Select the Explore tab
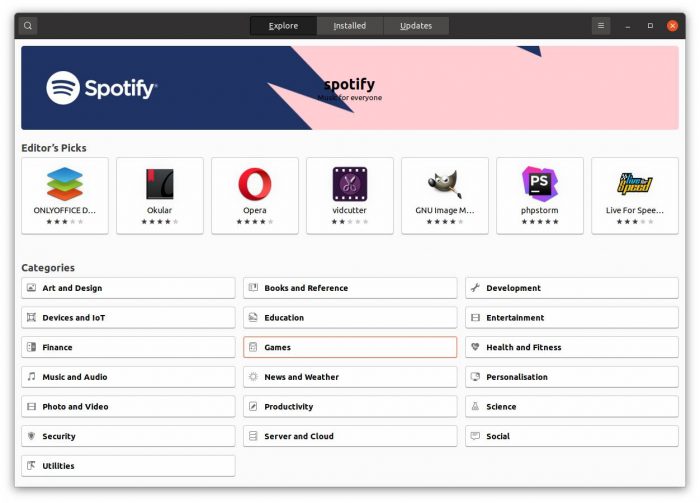700x503 pixels. pyautogui.click(x=283, y=26)
